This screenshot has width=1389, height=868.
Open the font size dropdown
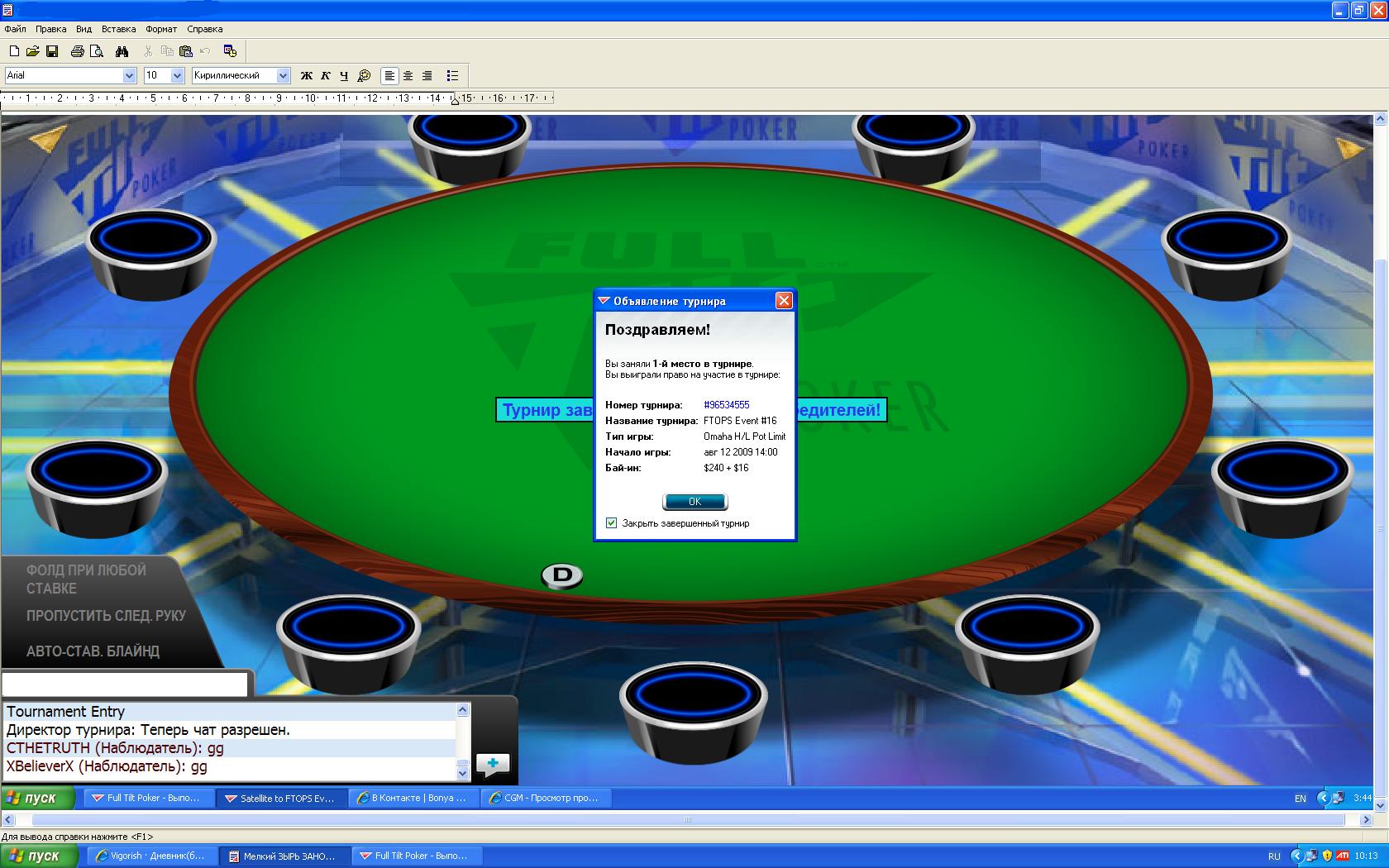[x=177, y=75]
